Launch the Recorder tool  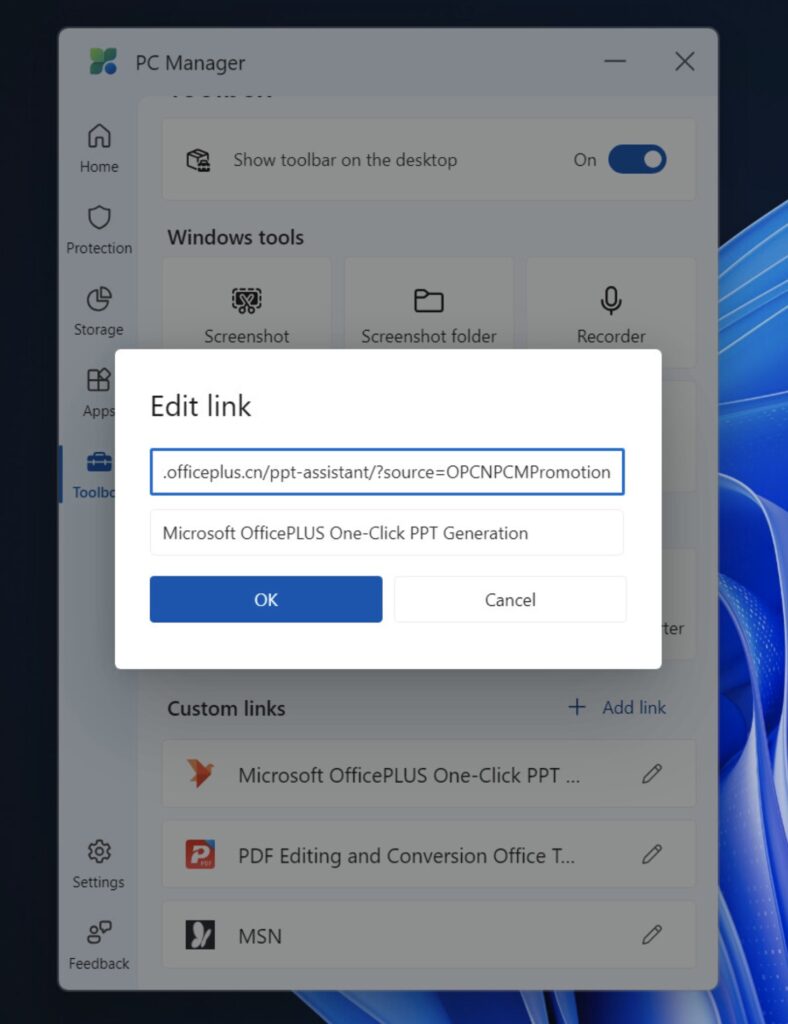[611, 312]
